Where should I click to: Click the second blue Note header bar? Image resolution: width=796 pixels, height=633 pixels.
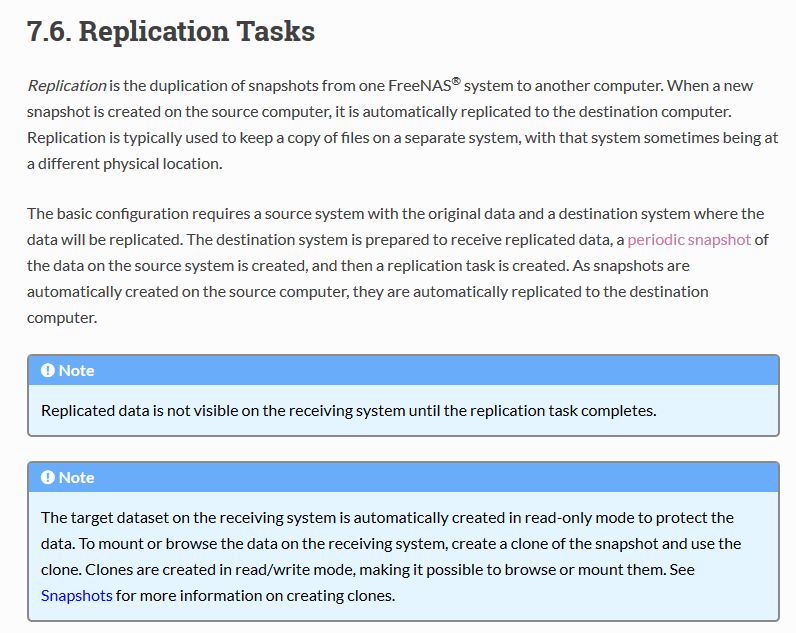coord(404,477)
